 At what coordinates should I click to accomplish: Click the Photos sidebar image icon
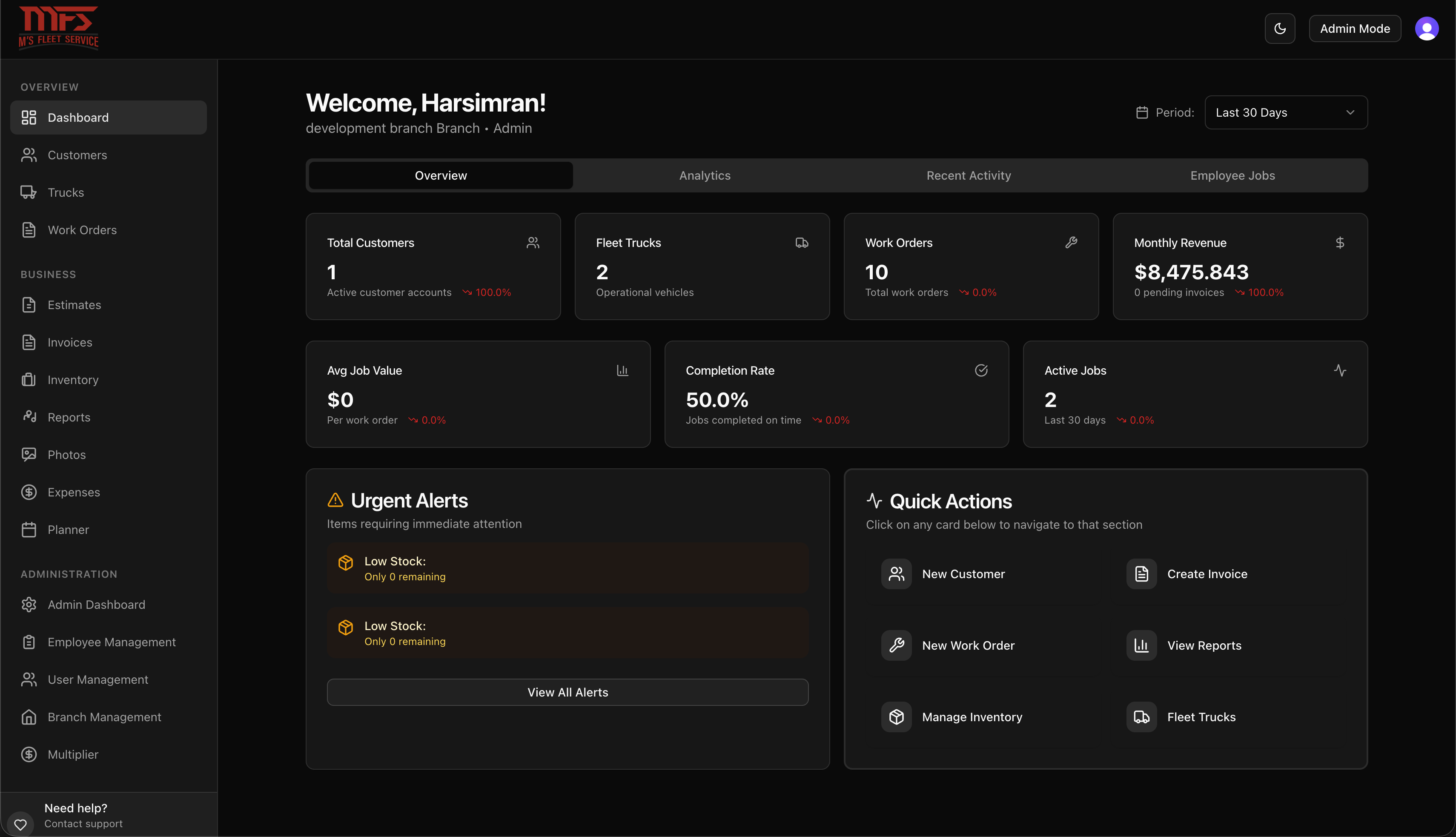click(x=29, y=455)
